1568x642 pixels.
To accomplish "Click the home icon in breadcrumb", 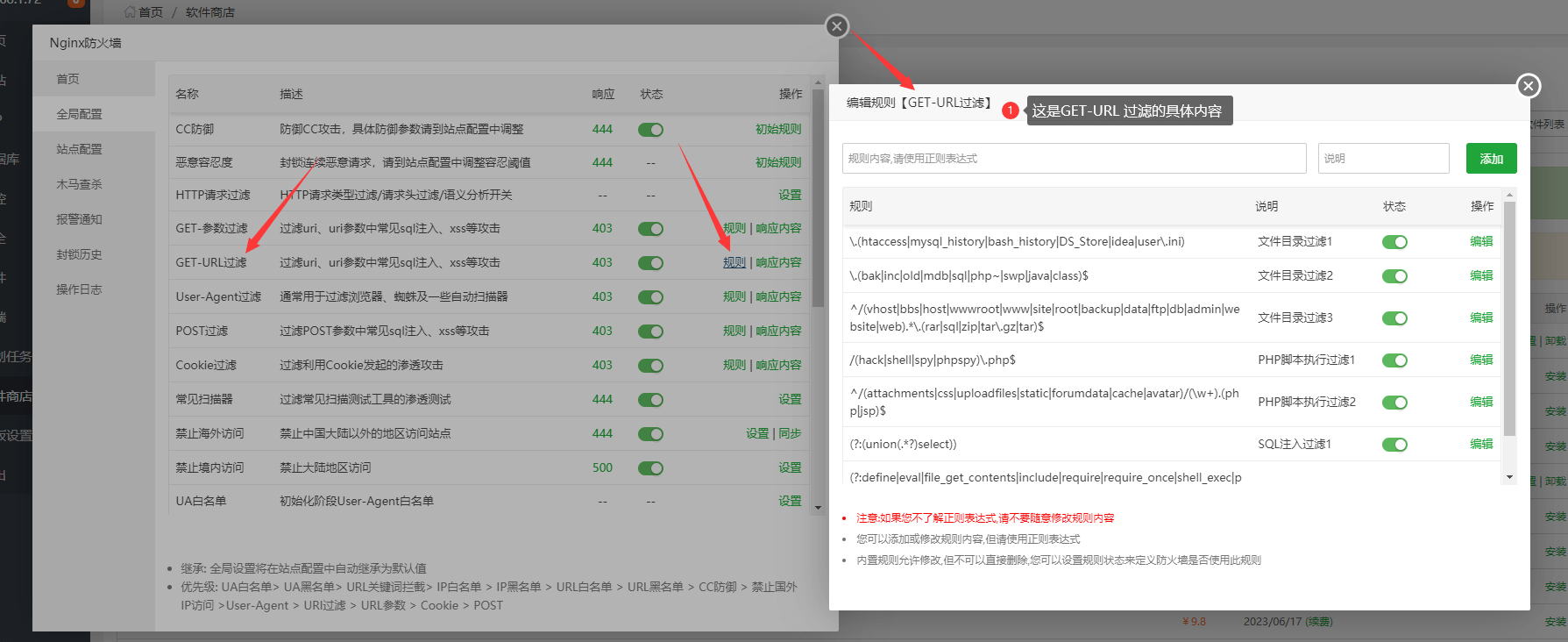I will pyautogui.click(x=130, y=12).
